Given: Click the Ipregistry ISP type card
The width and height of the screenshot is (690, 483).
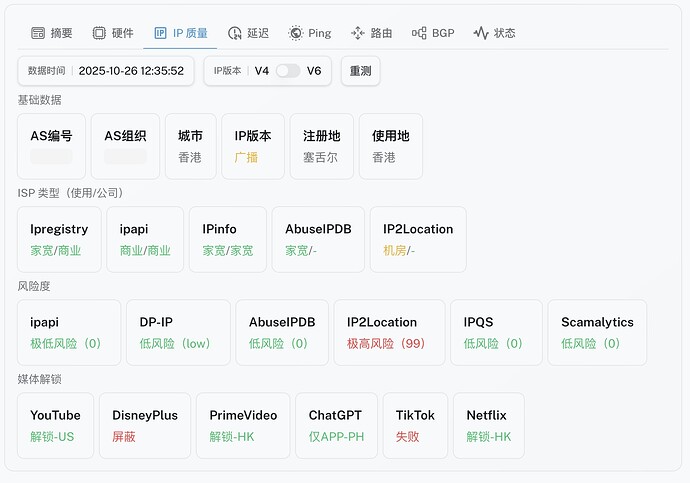Looking at the screenshot, I should [x=59, y=239].
